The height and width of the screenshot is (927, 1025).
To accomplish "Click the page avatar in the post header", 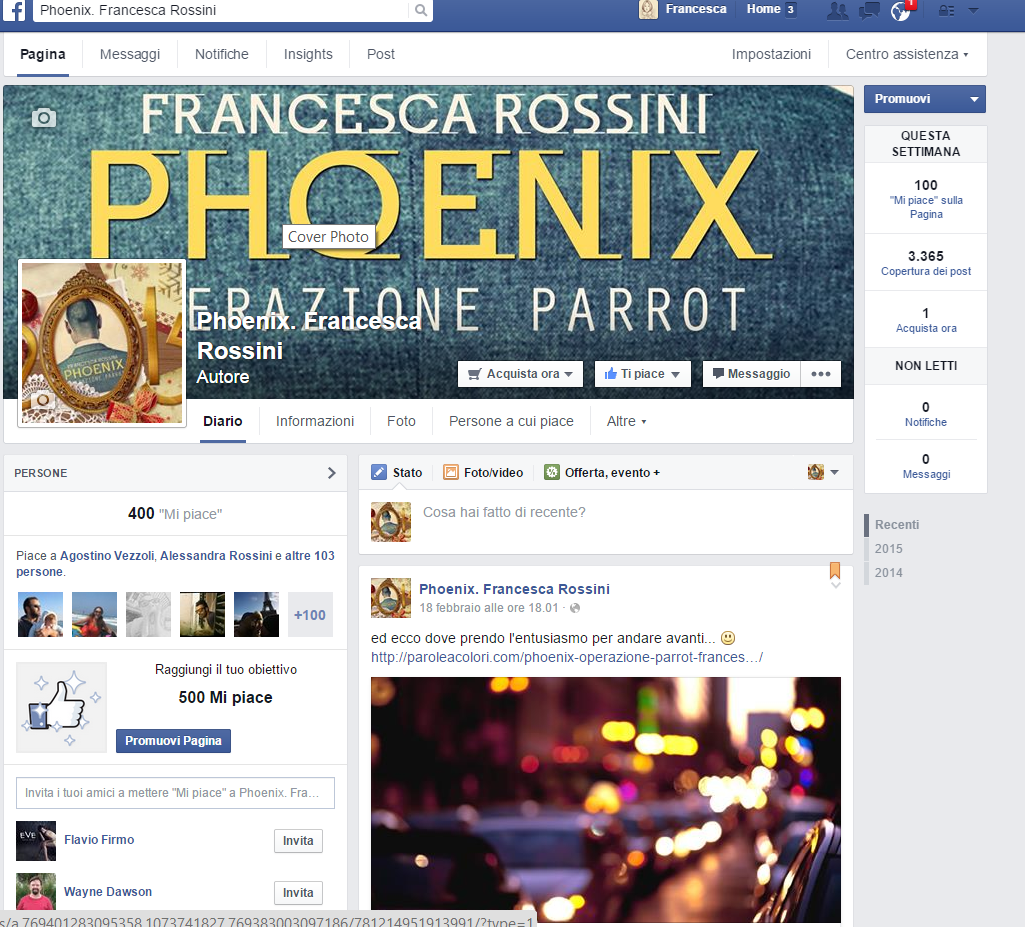I will tap(391, 598).
